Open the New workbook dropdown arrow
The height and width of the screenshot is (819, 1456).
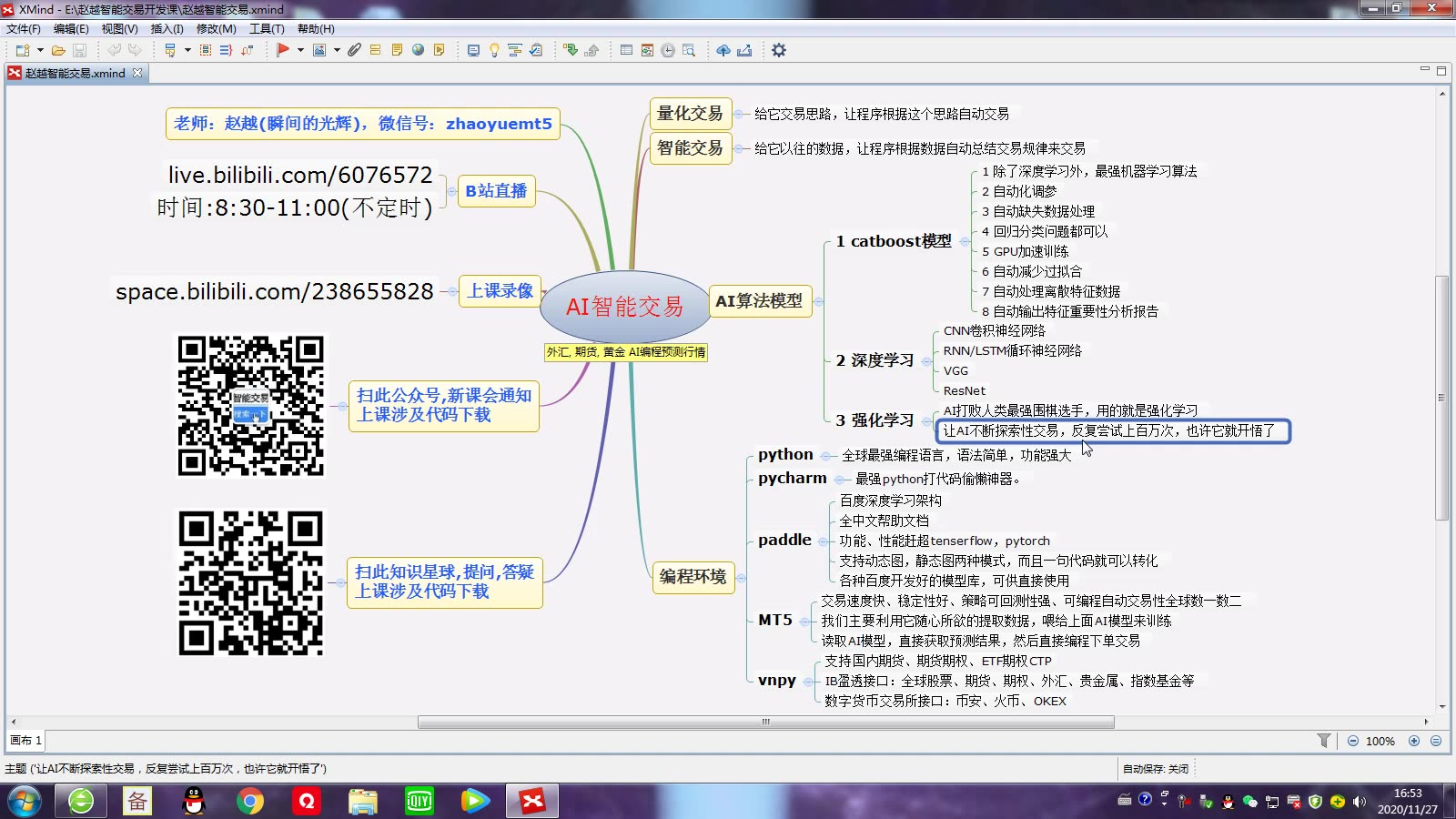(40, 50)
